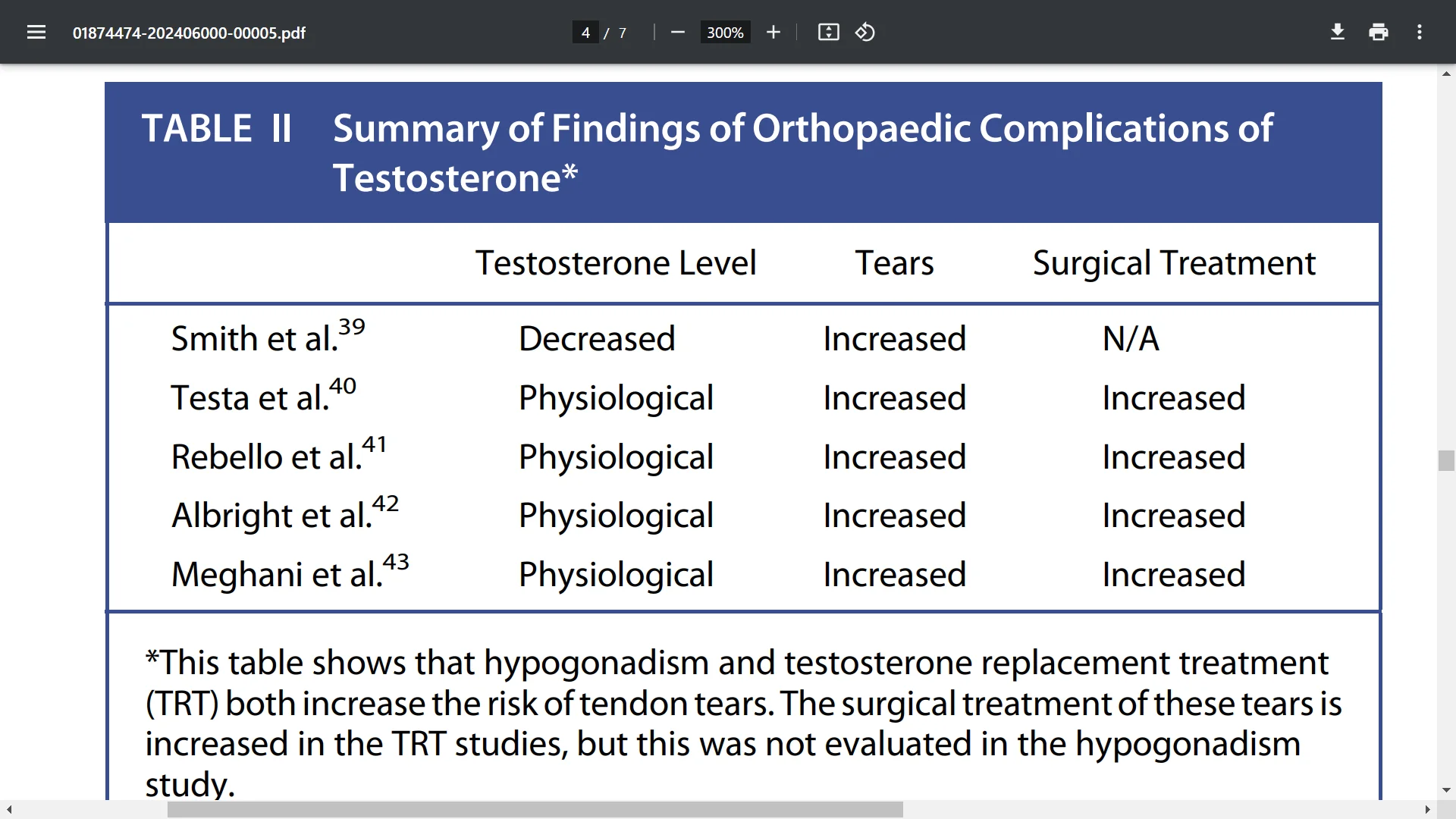The height and width of the screenshot is (819, 1456).
Task: Download the PDF file
Action: [1338, 33]
